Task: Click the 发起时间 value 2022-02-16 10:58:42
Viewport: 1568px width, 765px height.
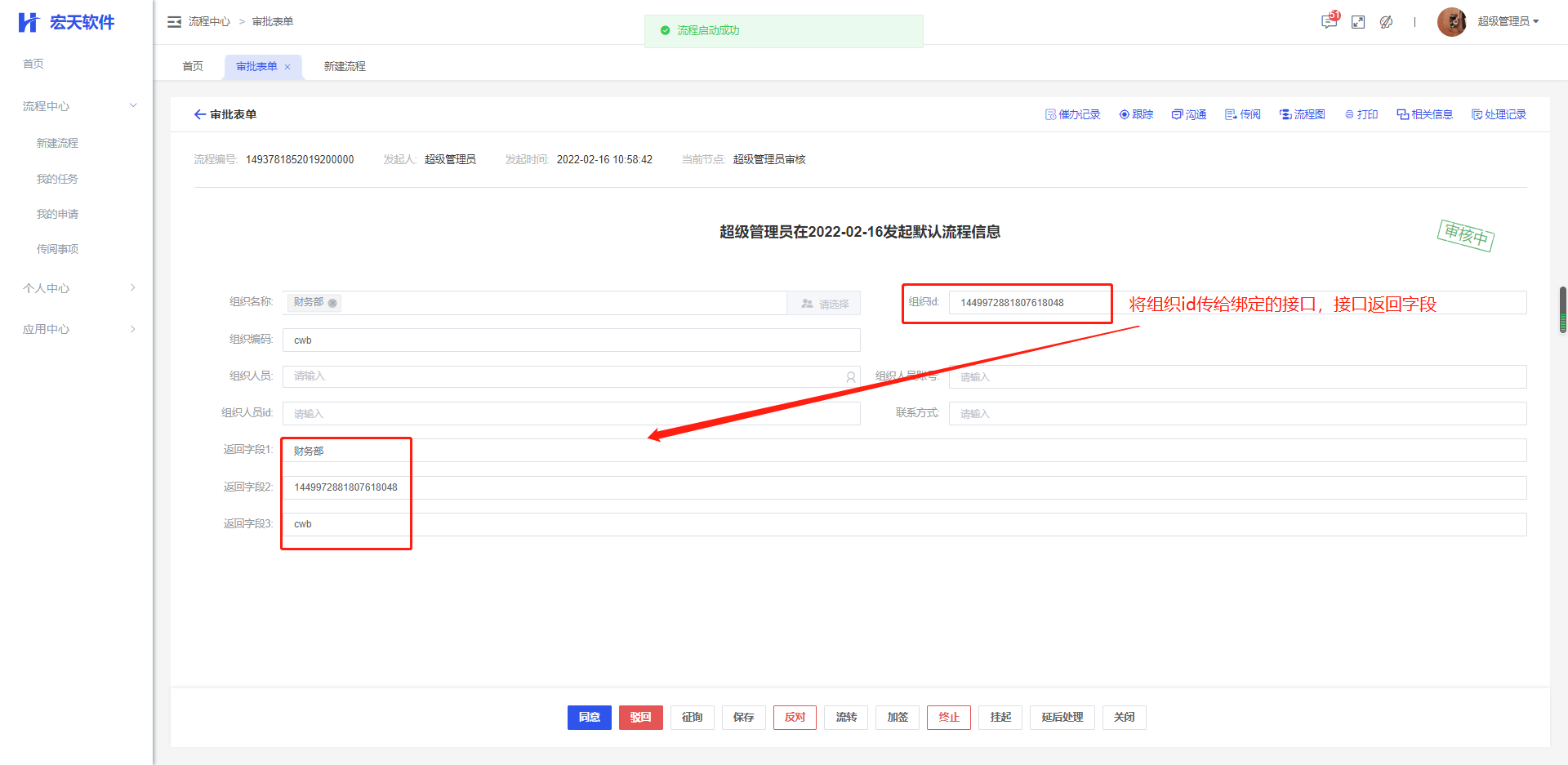Action: pyautogui.click(x=604, y=160)
